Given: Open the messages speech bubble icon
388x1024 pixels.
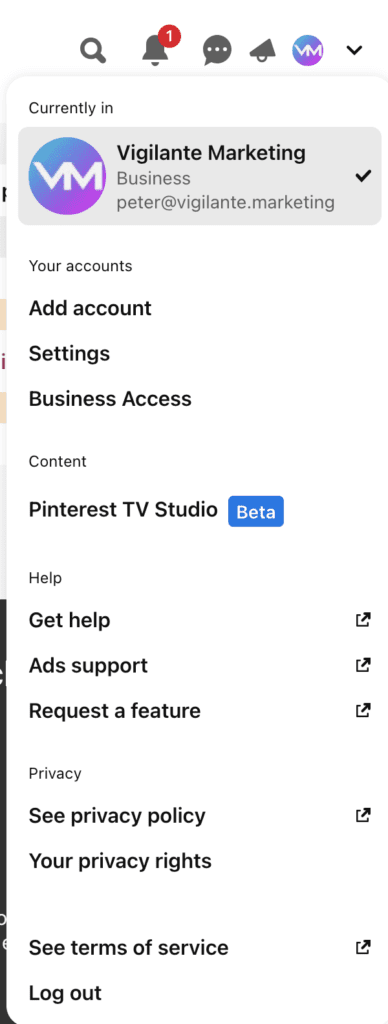Looking at the screenshot, I should [x=217, y=50].
